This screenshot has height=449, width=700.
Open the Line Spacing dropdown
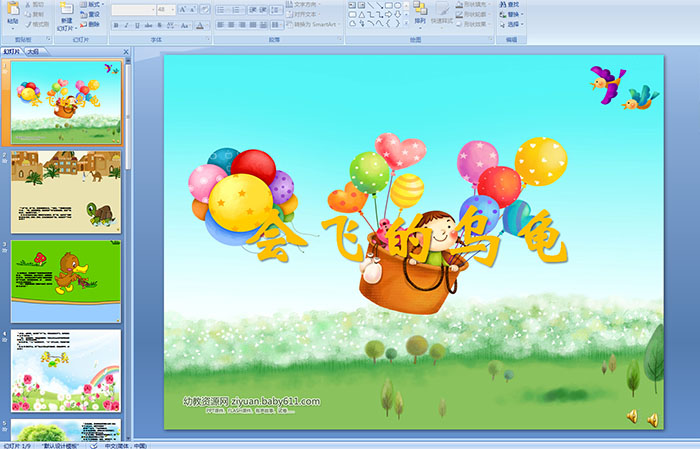click(x=276, y=10)
